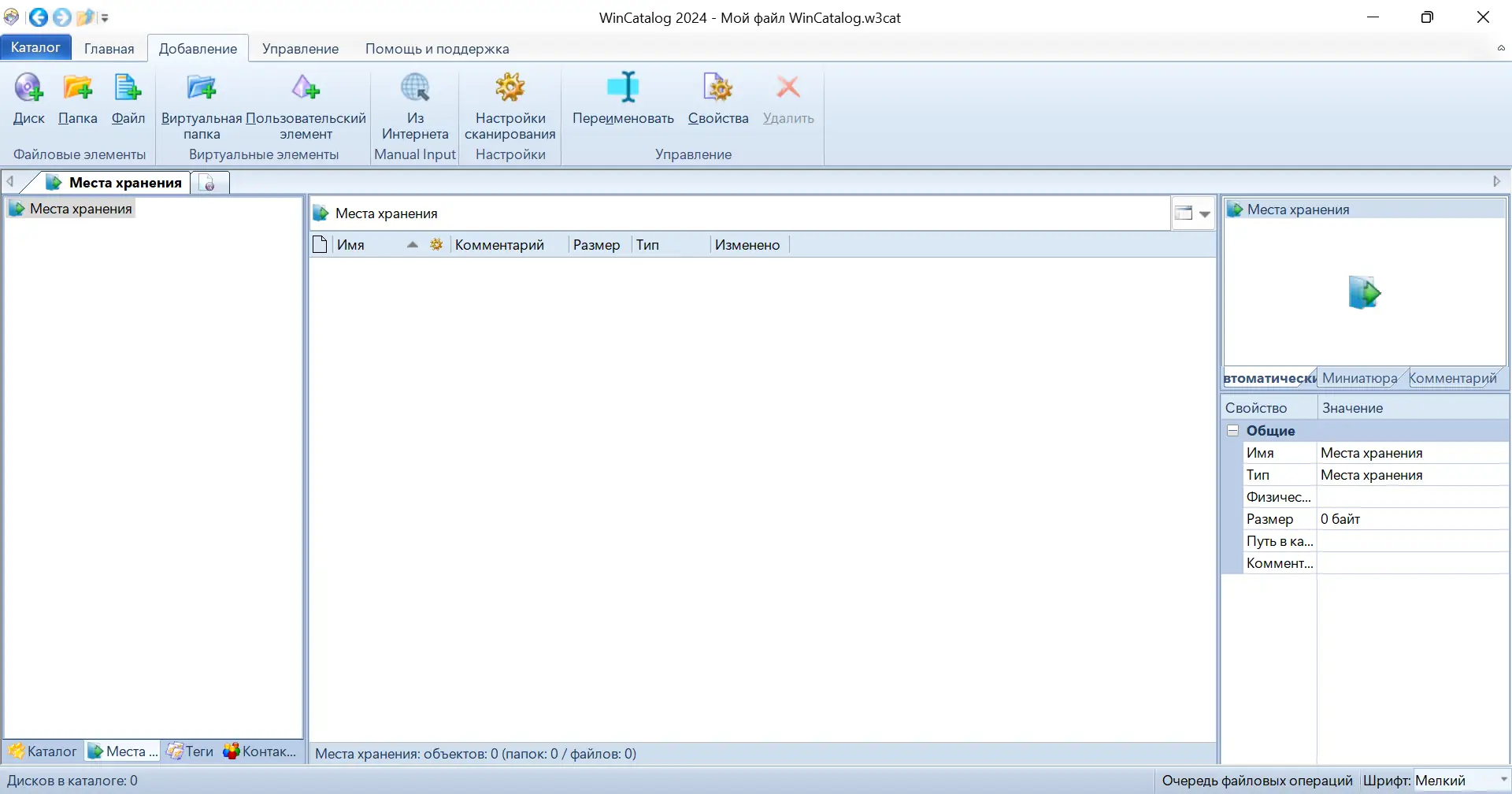
Task: Open the Каталог application menu
Action: [35, 47]
